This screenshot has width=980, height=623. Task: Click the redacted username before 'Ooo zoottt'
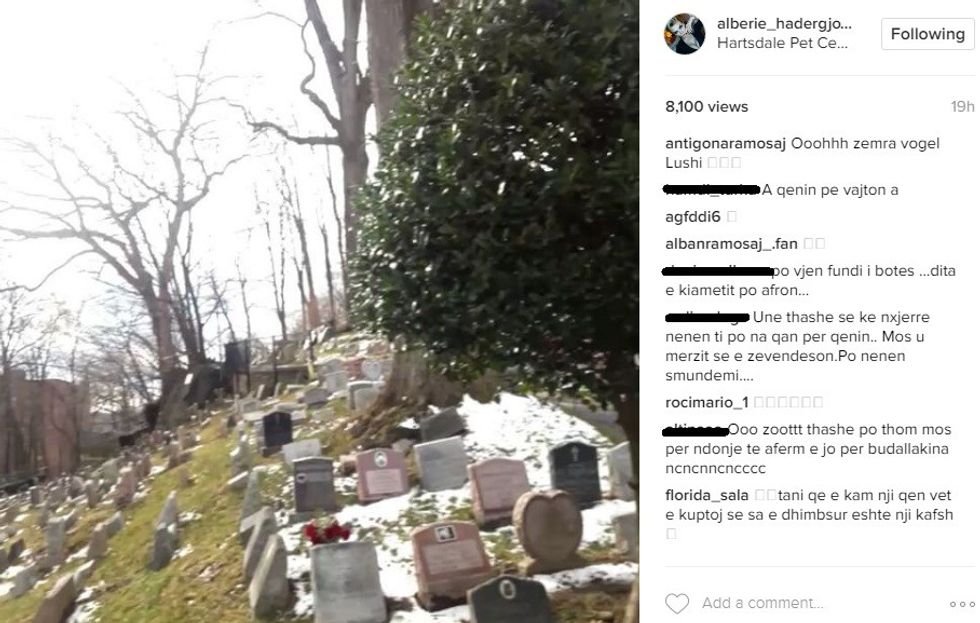click(x=695, y=430)
